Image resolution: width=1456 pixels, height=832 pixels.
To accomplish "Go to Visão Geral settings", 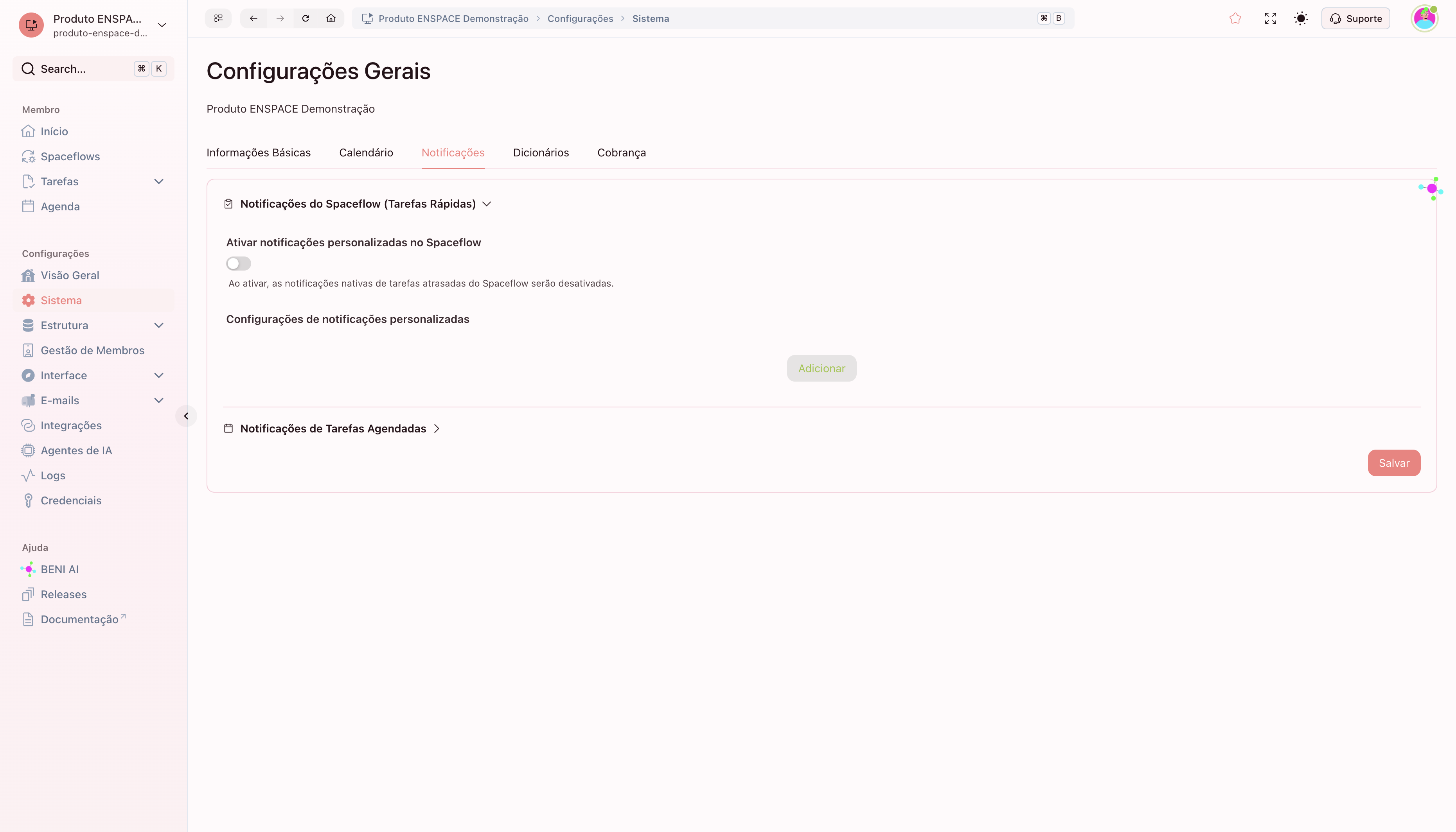I will tap(94, 275).
